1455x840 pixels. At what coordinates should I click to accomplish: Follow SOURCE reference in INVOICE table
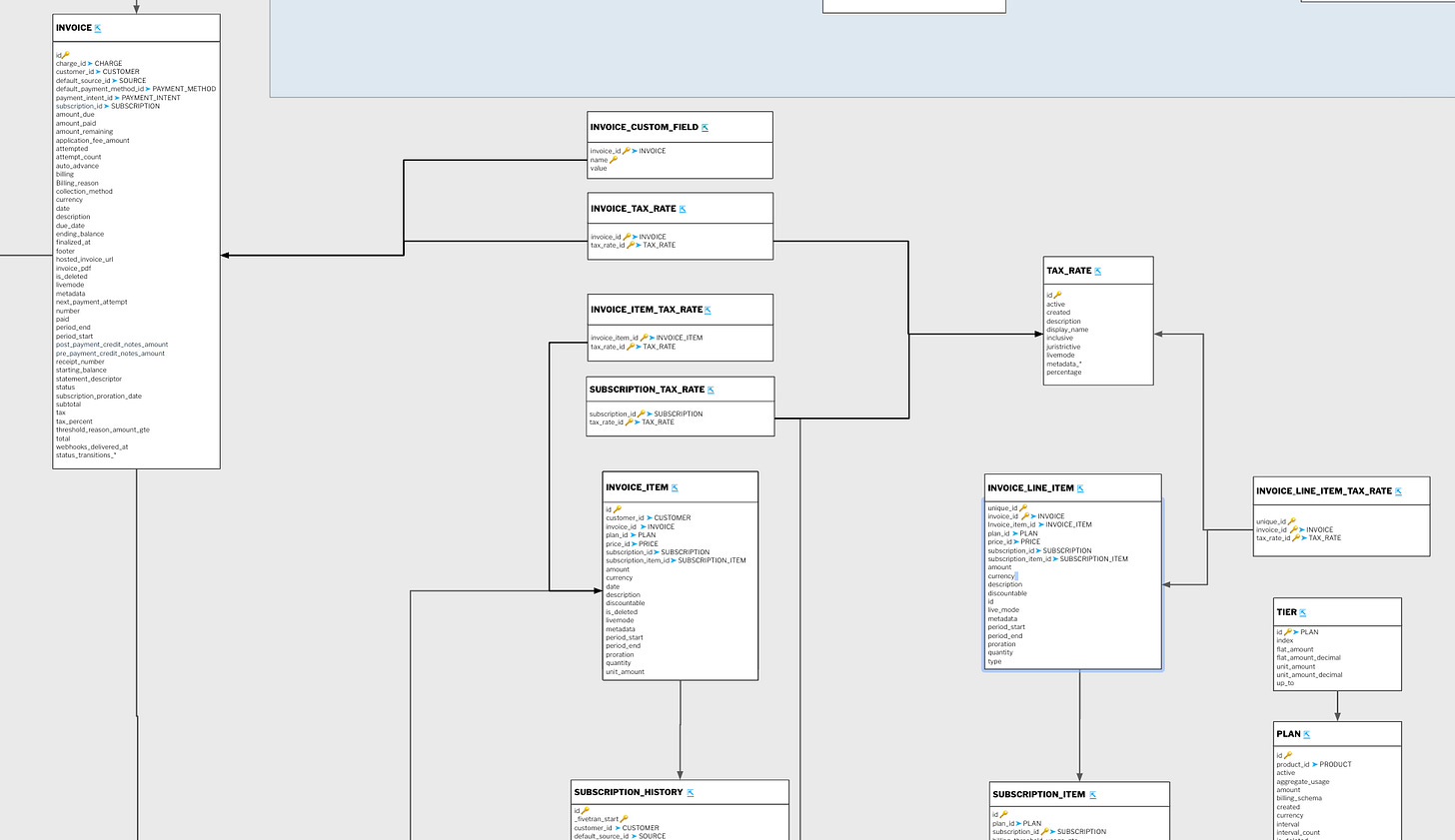[x=132, y=81]
